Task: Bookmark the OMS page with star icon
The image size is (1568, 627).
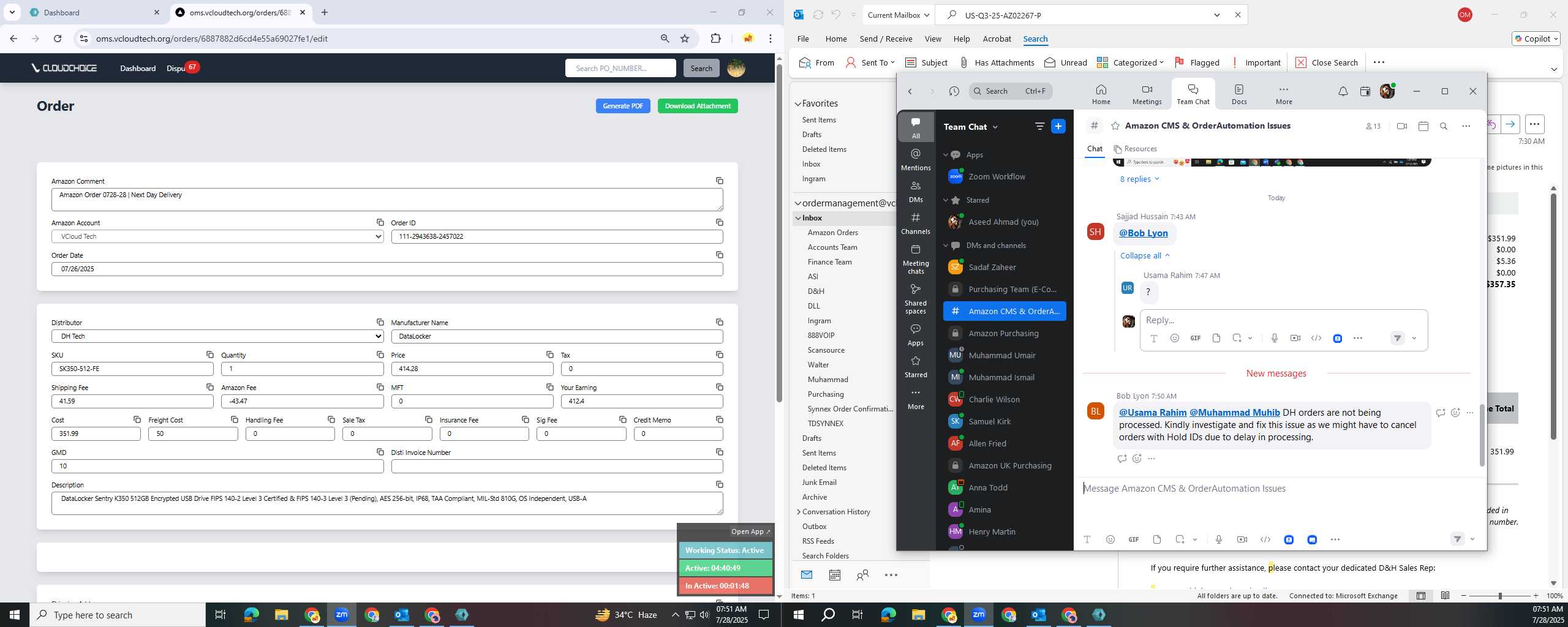Action: point(685,39)
